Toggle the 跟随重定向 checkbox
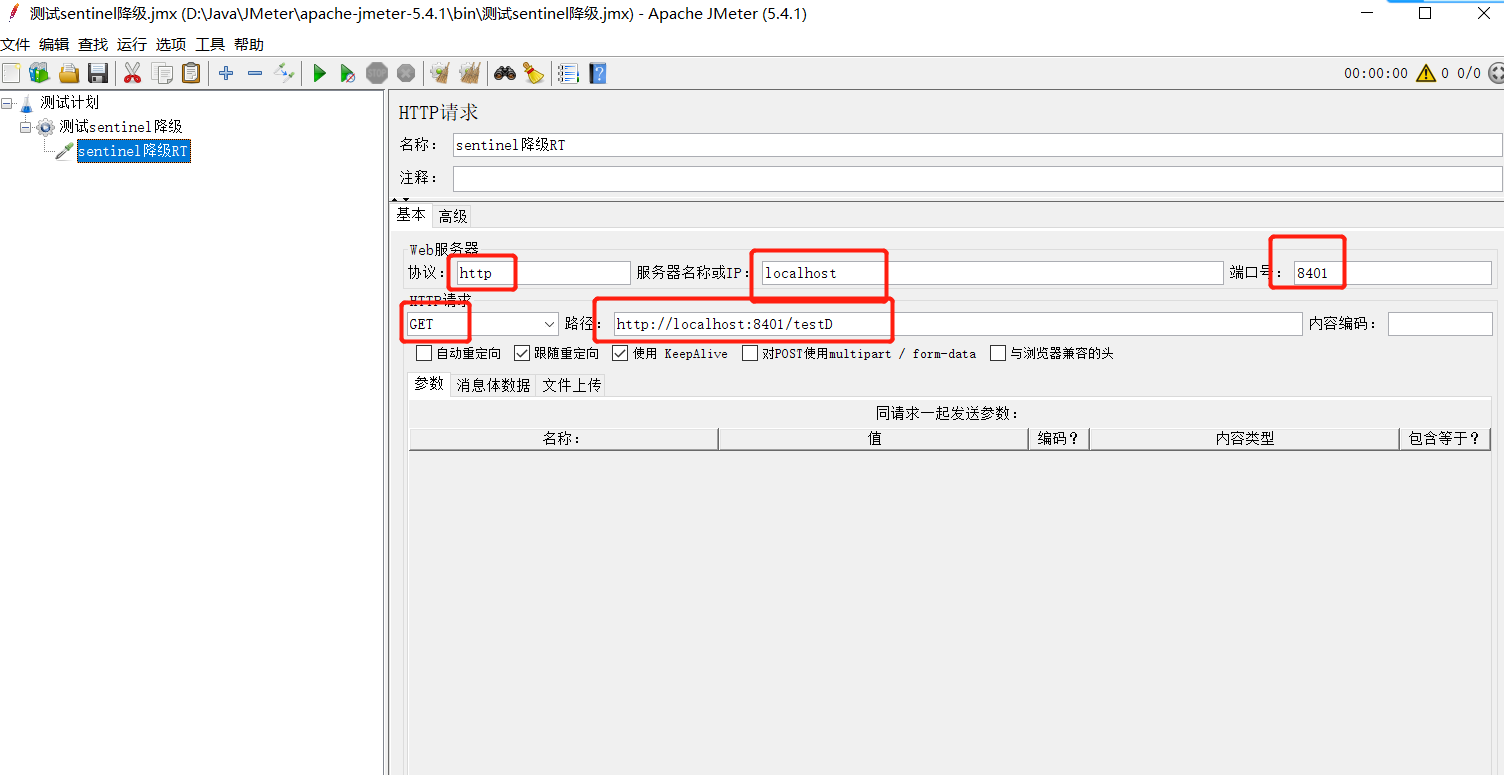Viewport: 1504px width, 775px height. pos(522,353)
